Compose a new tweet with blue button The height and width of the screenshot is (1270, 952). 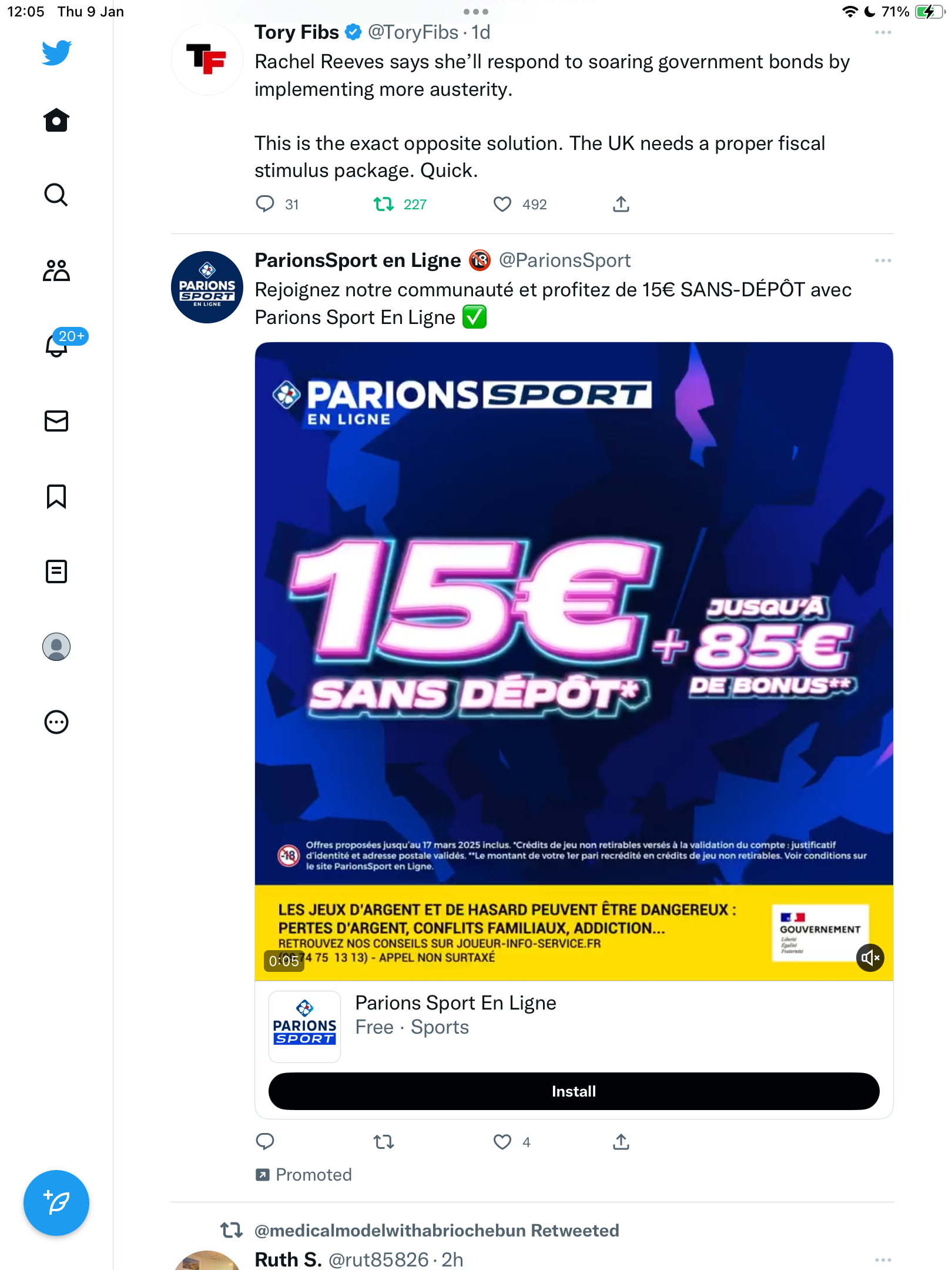pyautogui.click(x=56, y=1203)
